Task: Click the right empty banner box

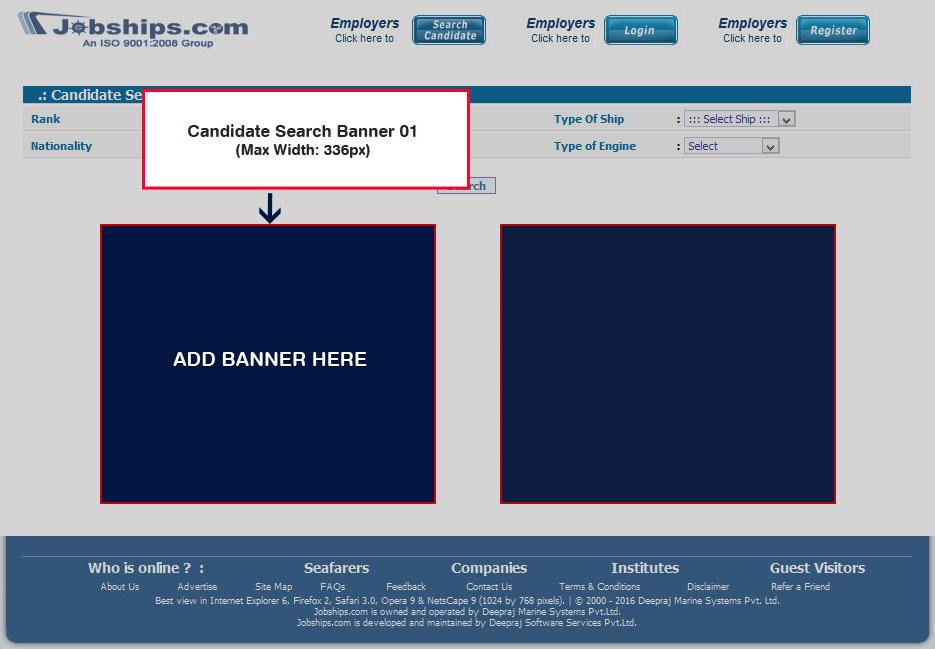Action: point(667,363)
